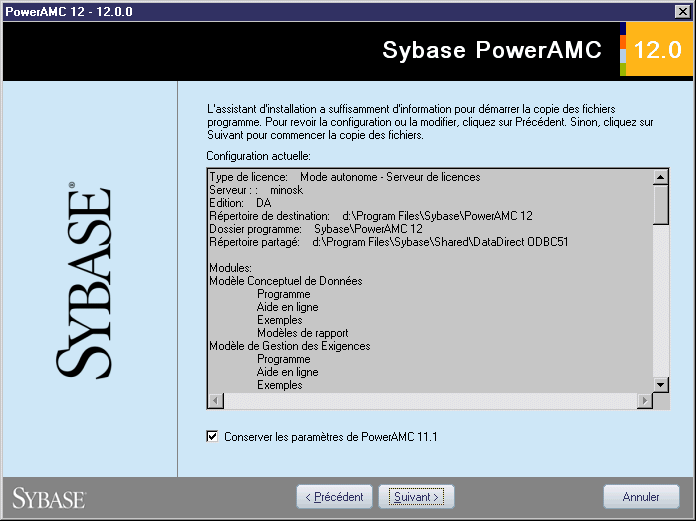The image size is (696, 521).
Task: Click the 'Répertoire de destination' line
Action: 371,216
